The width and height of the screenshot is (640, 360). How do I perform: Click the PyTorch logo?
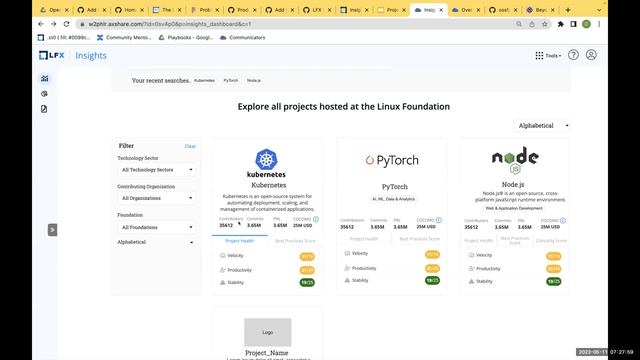click(392, 160)
